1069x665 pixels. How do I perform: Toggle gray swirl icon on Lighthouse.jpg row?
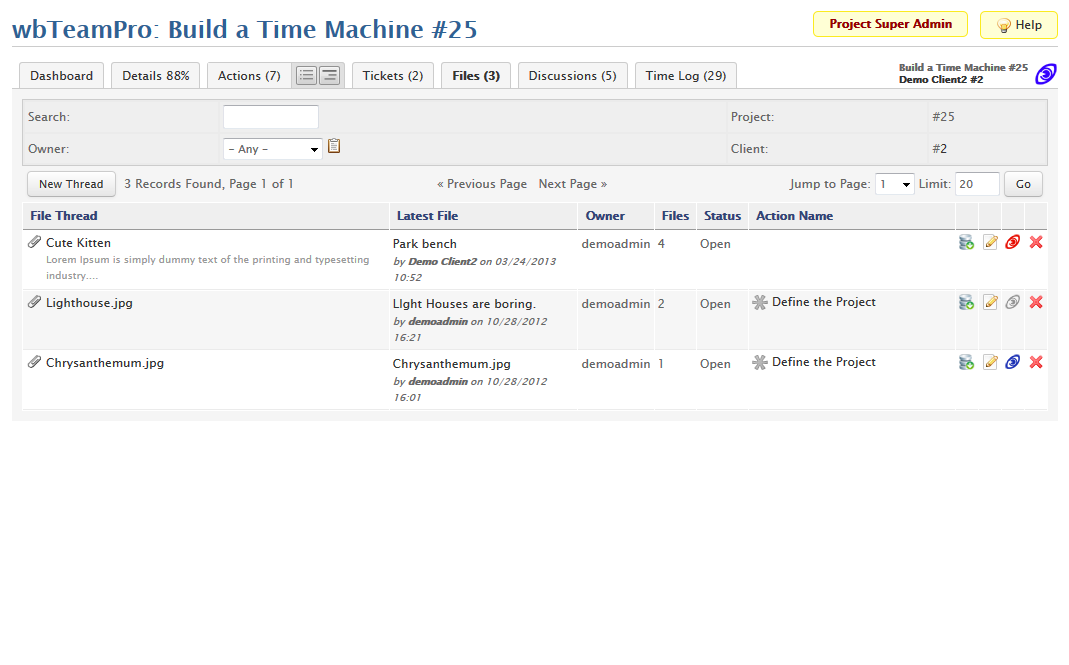point(1013,302)
